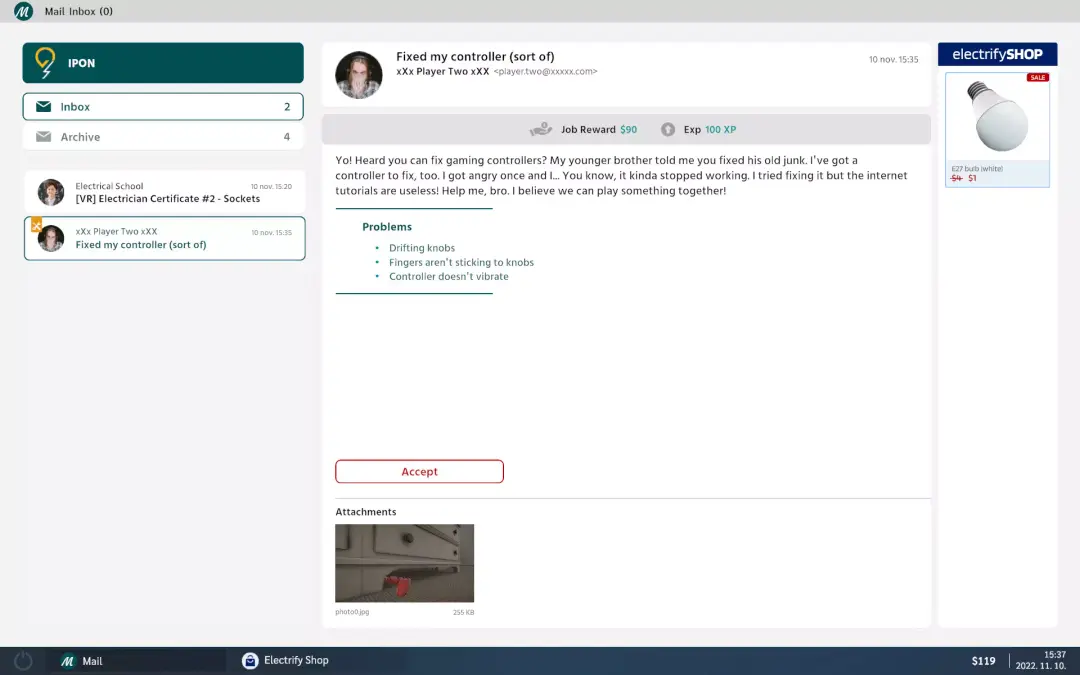
Task: Click the 'Problems' heading
Action: [387, 227]
